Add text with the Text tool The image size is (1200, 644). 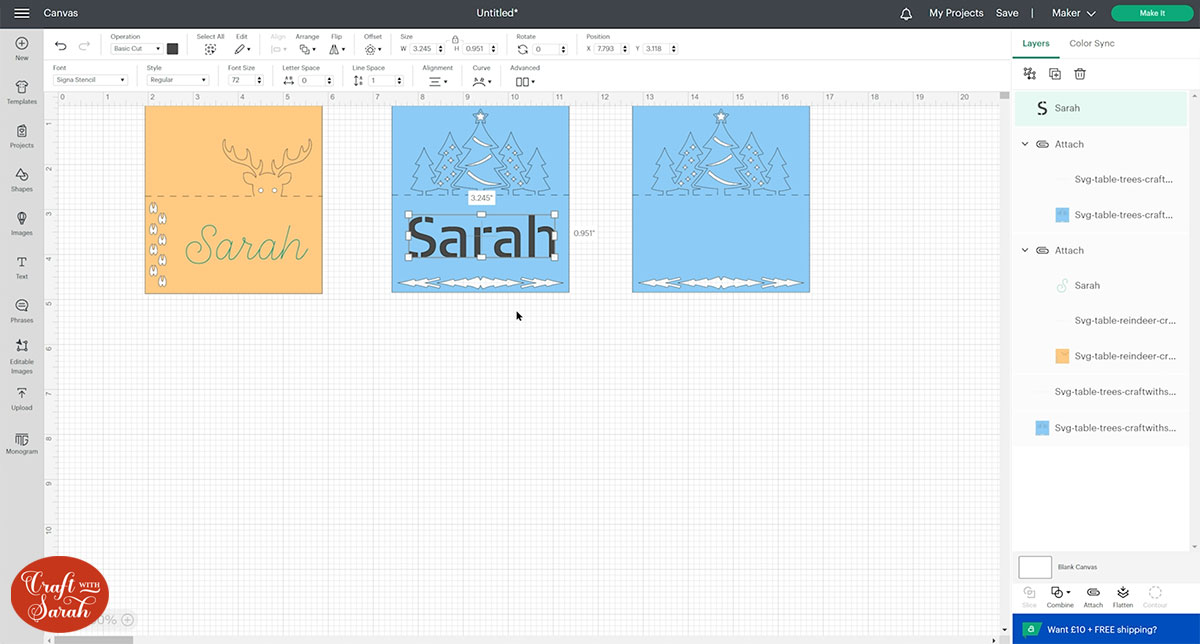[x=22, y=266]
